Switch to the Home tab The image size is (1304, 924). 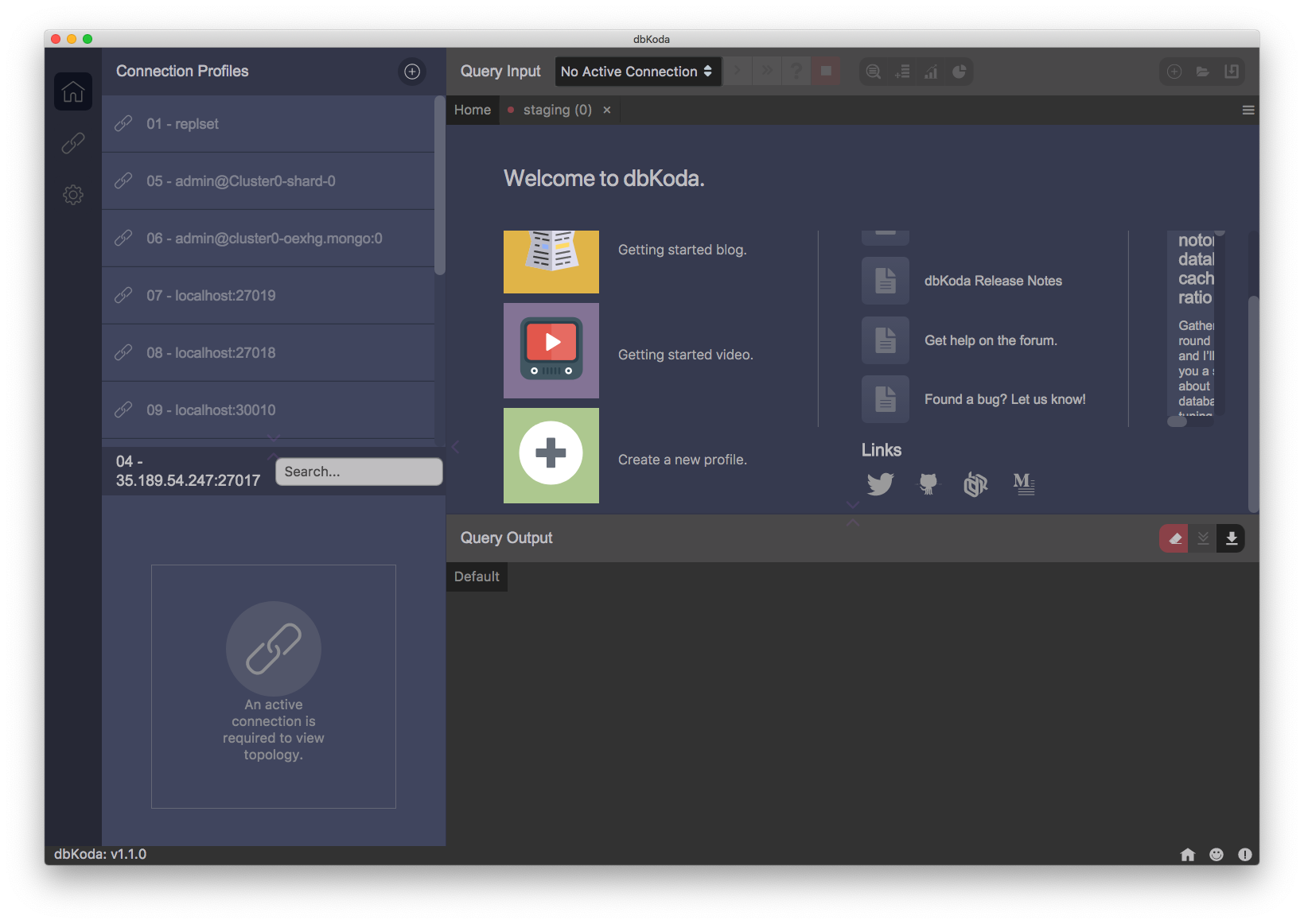(473, 111)
